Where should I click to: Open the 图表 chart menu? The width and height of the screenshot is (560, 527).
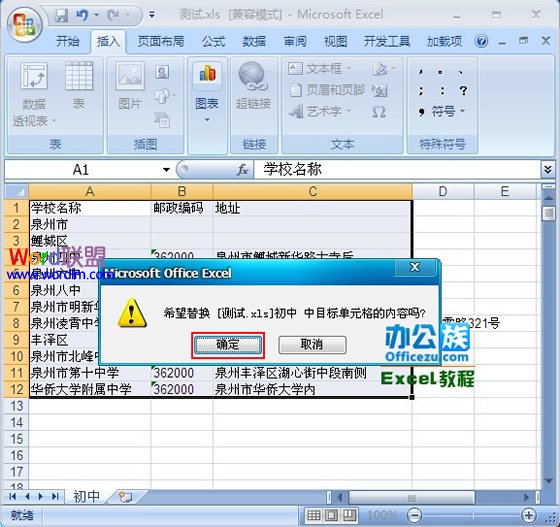[207, 93]
